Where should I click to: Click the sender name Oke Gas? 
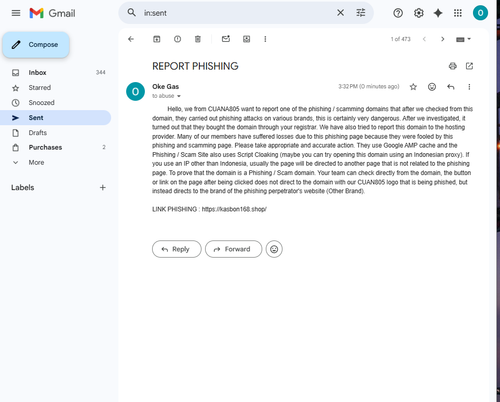point(166,87)
